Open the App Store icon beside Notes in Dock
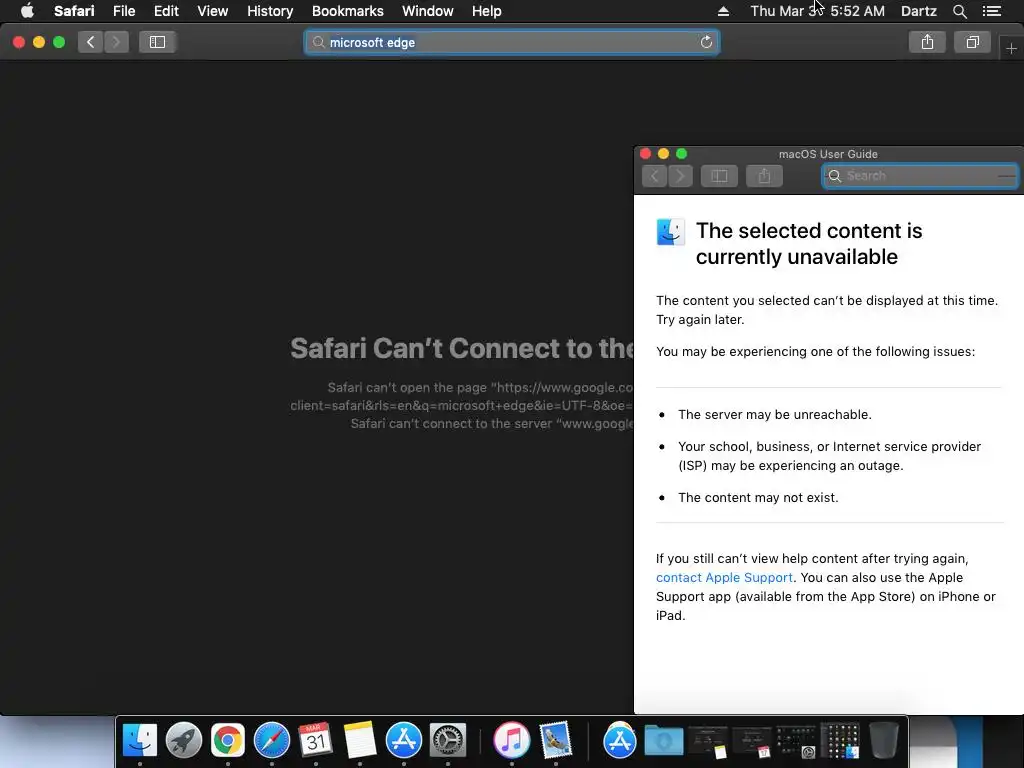The image size is (1024, 768). pos(404,741)
